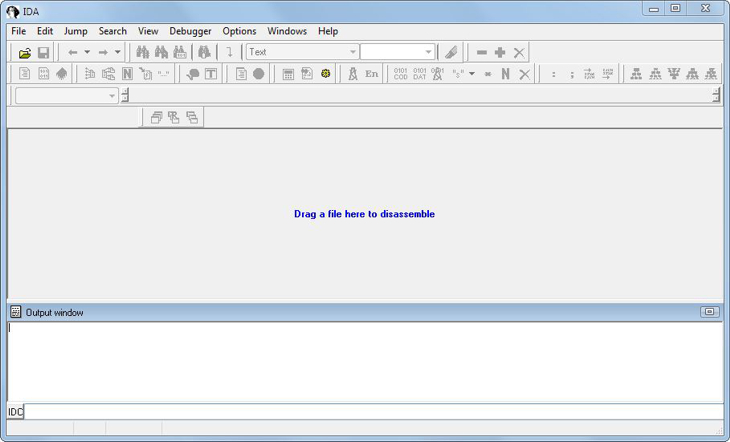The width and height of the screenshot is (730, 442).
Task: Click the green plus icon
Action: (500, 52)
